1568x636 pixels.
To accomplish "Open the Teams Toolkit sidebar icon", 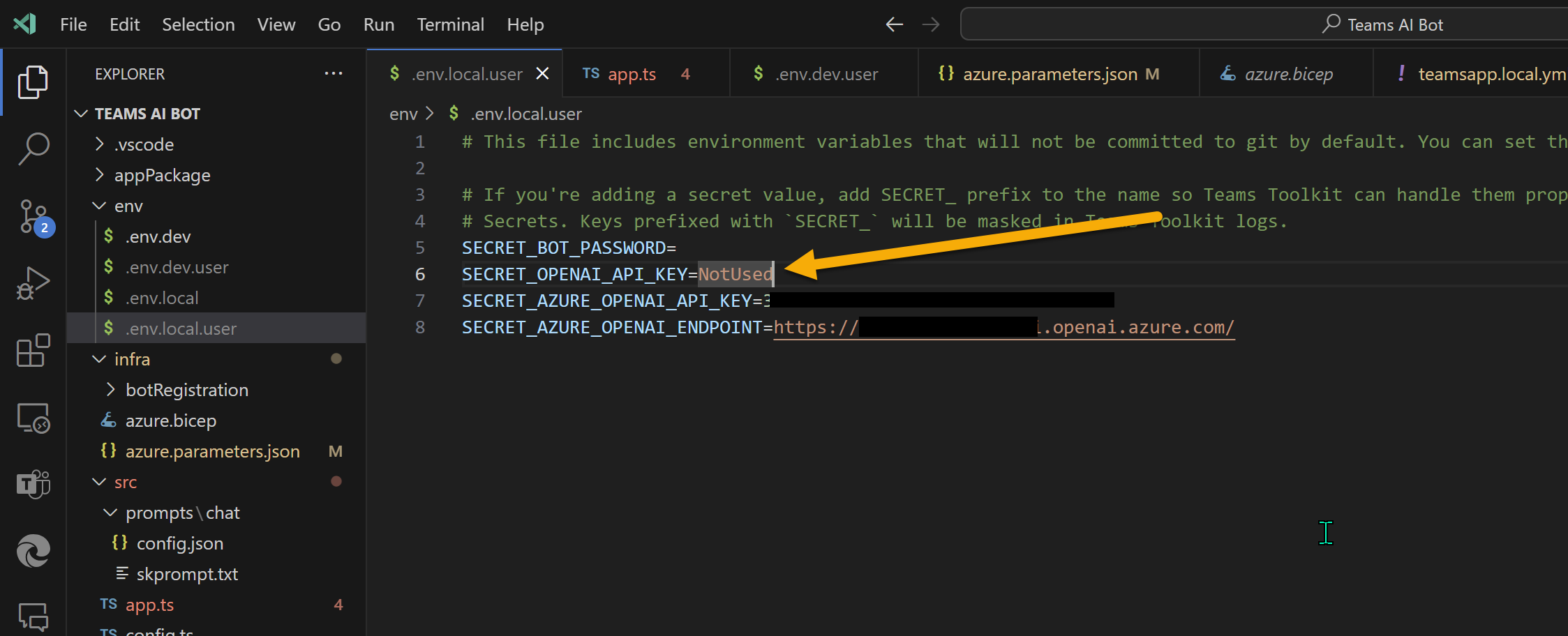I will (x=32, y=485).
